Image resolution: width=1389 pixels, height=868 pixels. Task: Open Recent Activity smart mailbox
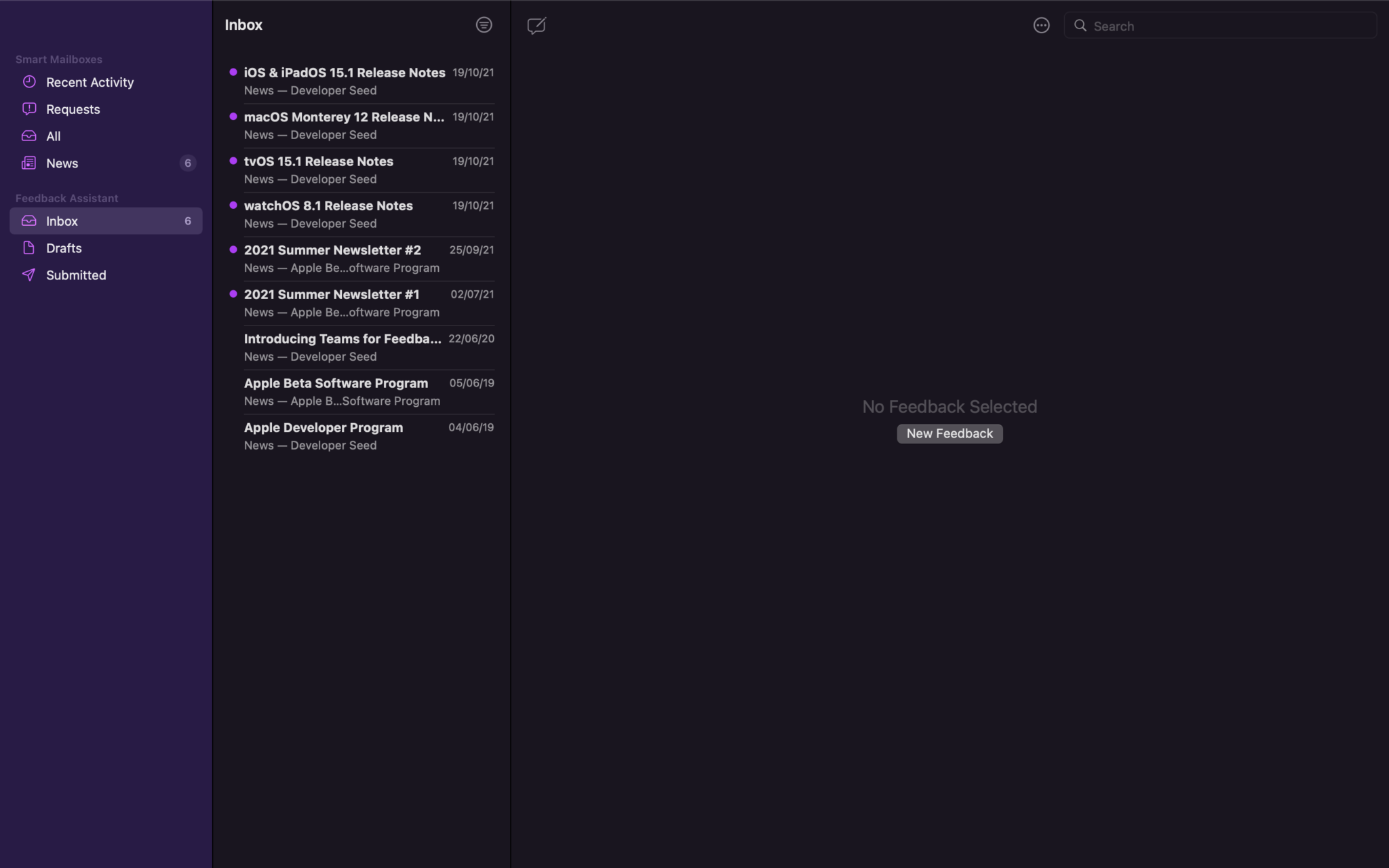click(x=106, y=82)
